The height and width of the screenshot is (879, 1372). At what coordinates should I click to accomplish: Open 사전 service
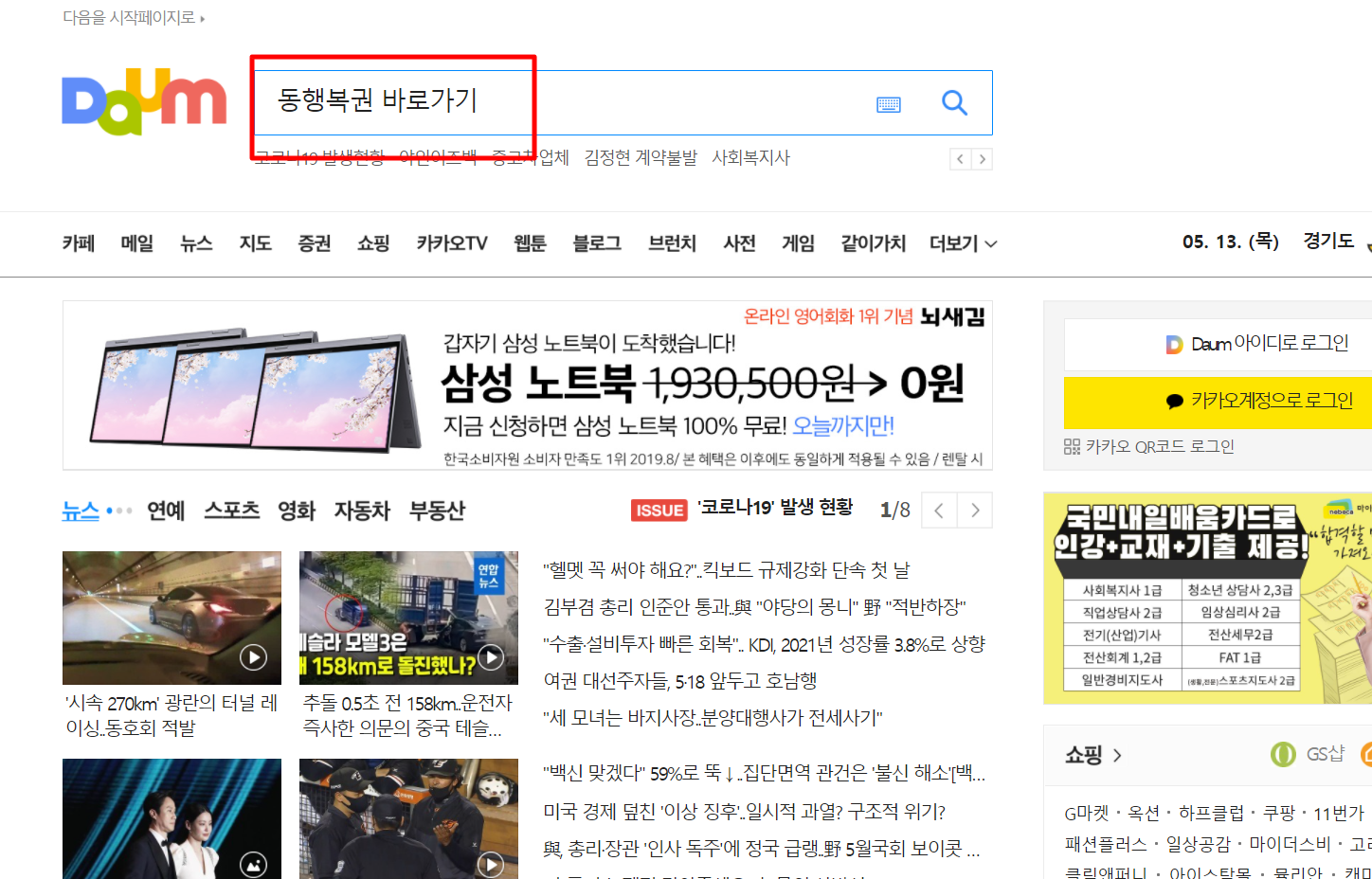pyautogui.click(x=739, y=243)
